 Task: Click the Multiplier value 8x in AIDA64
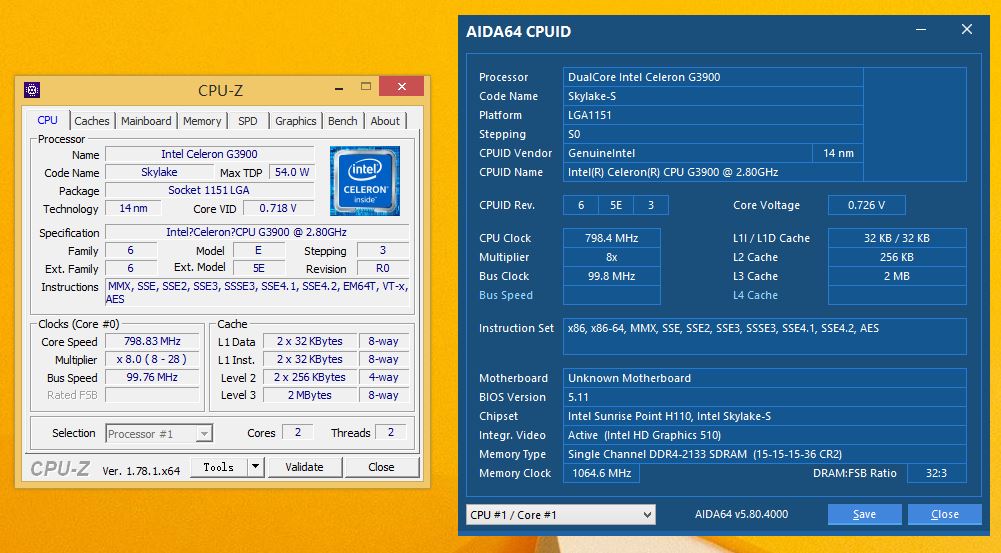(x=612, y=257)
